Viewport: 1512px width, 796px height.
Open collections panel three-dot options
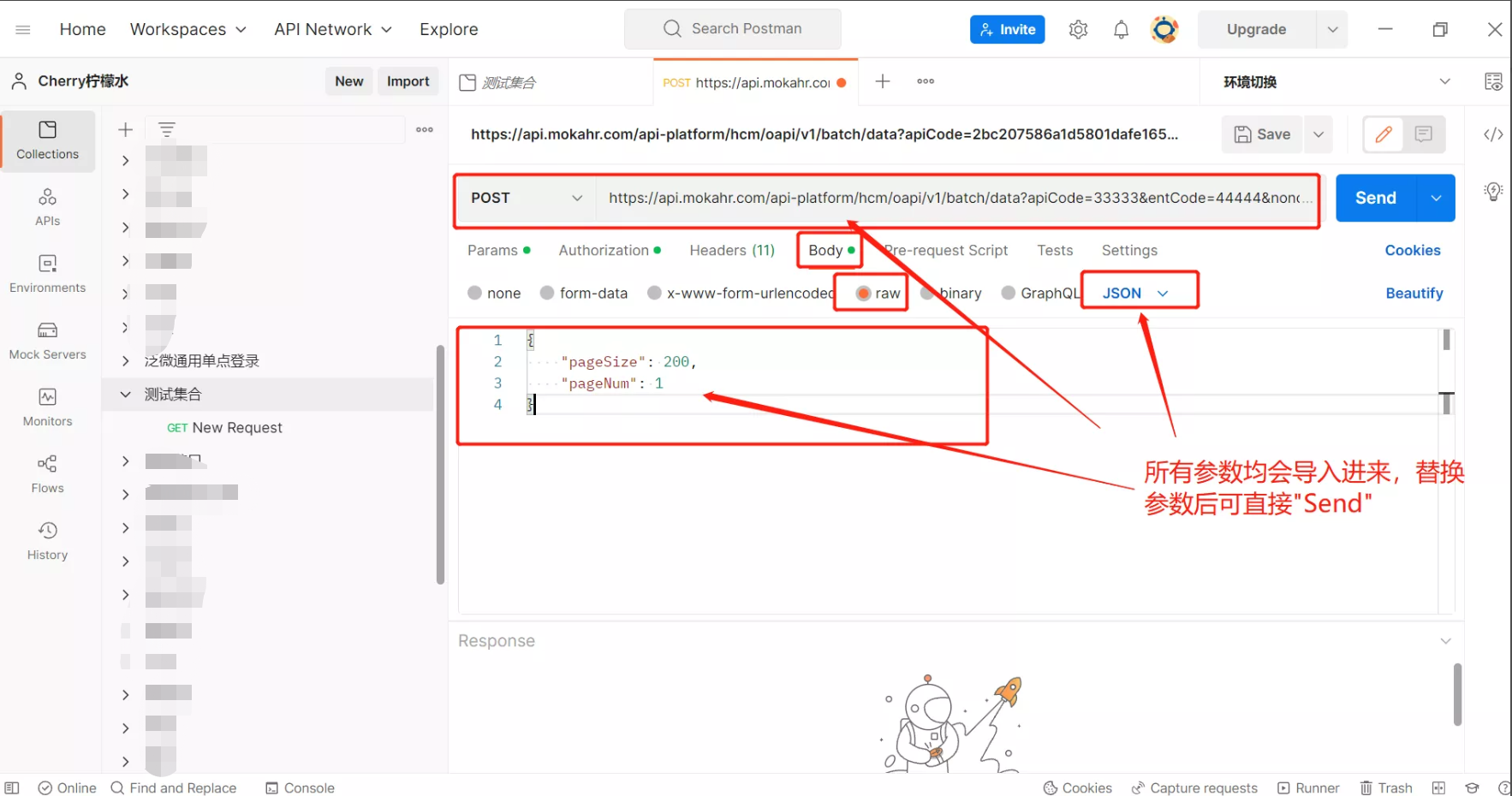[x=425, y=129]
